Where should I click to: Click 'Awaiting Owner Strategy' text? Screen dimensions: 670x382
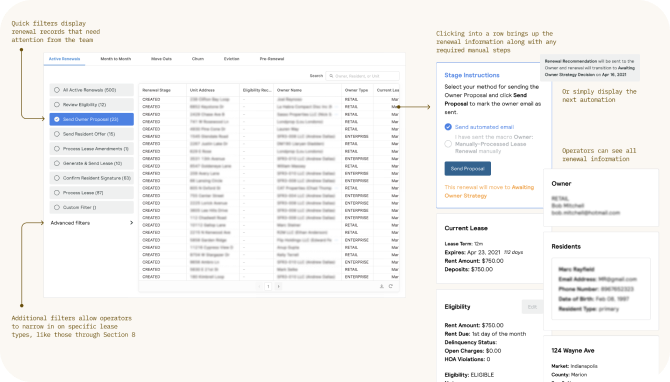click(489, 191)
